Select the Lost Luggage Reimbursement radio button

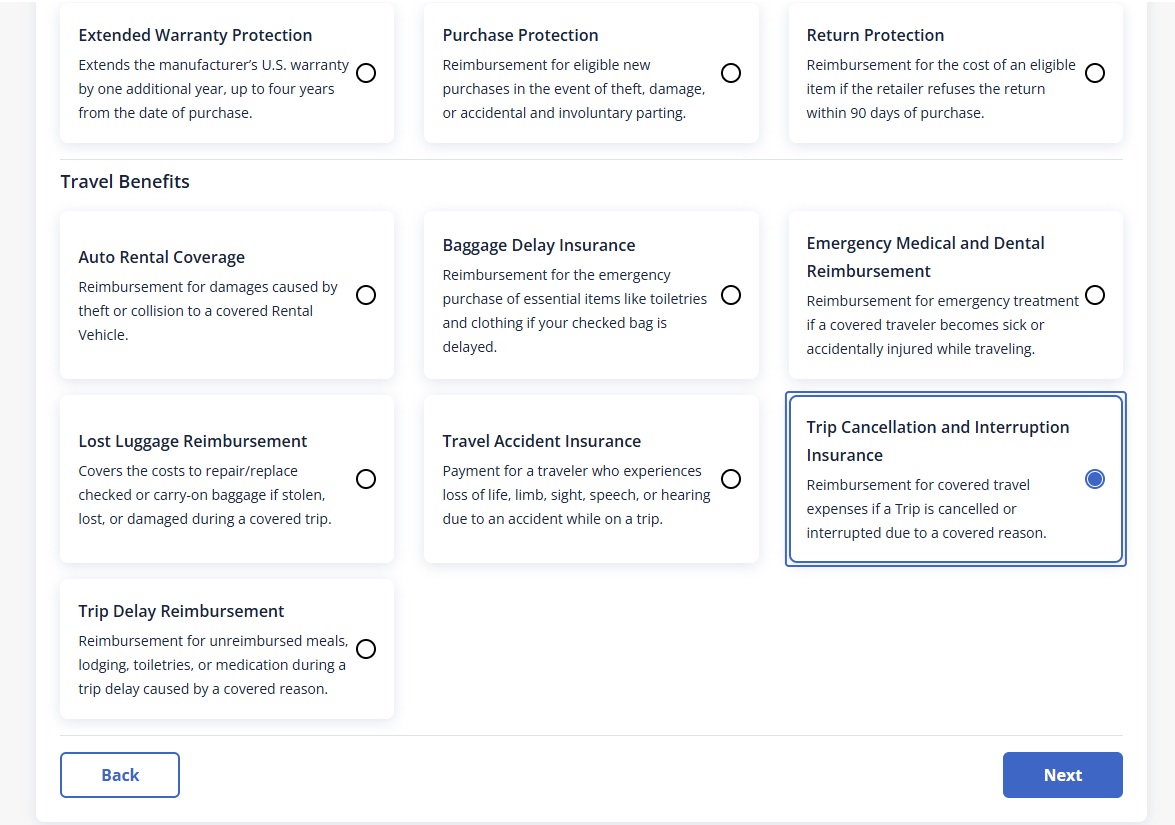[x=366, y=479]
